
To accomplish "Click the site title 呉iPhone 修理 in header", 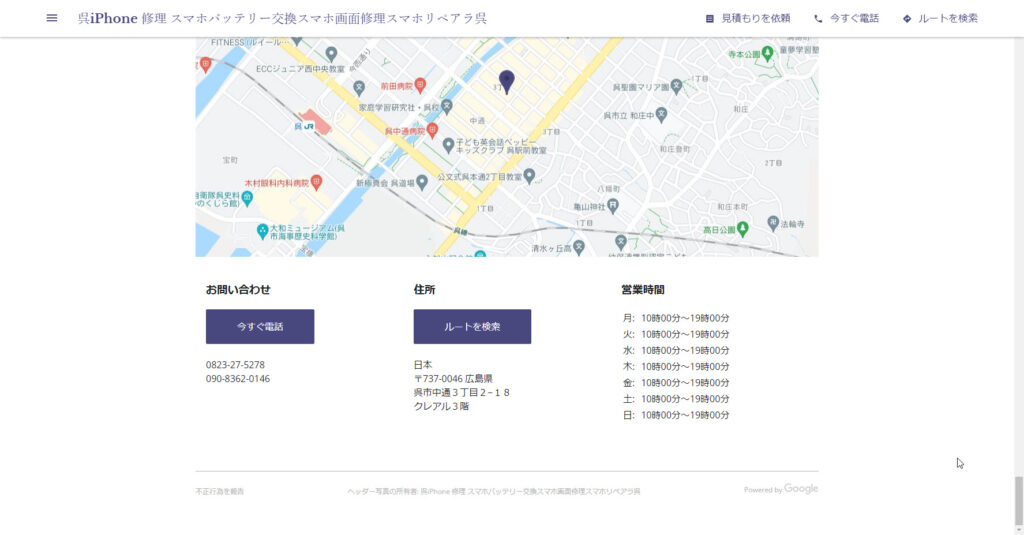I will (282, 18).
